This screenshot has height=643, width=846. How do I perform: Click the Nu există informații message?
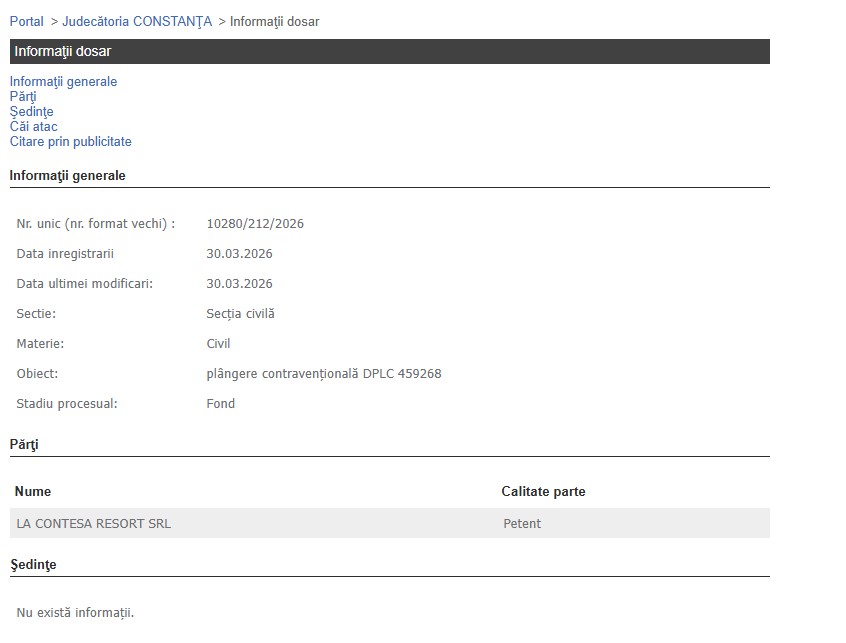tap(75, 612)
